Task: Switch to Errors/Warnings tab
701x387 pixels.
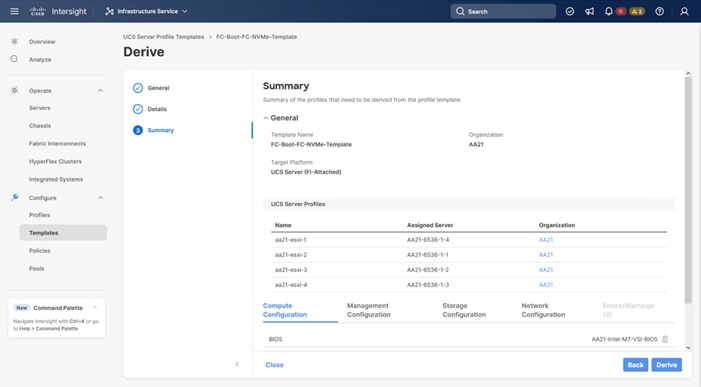Action: pos(628,310)
